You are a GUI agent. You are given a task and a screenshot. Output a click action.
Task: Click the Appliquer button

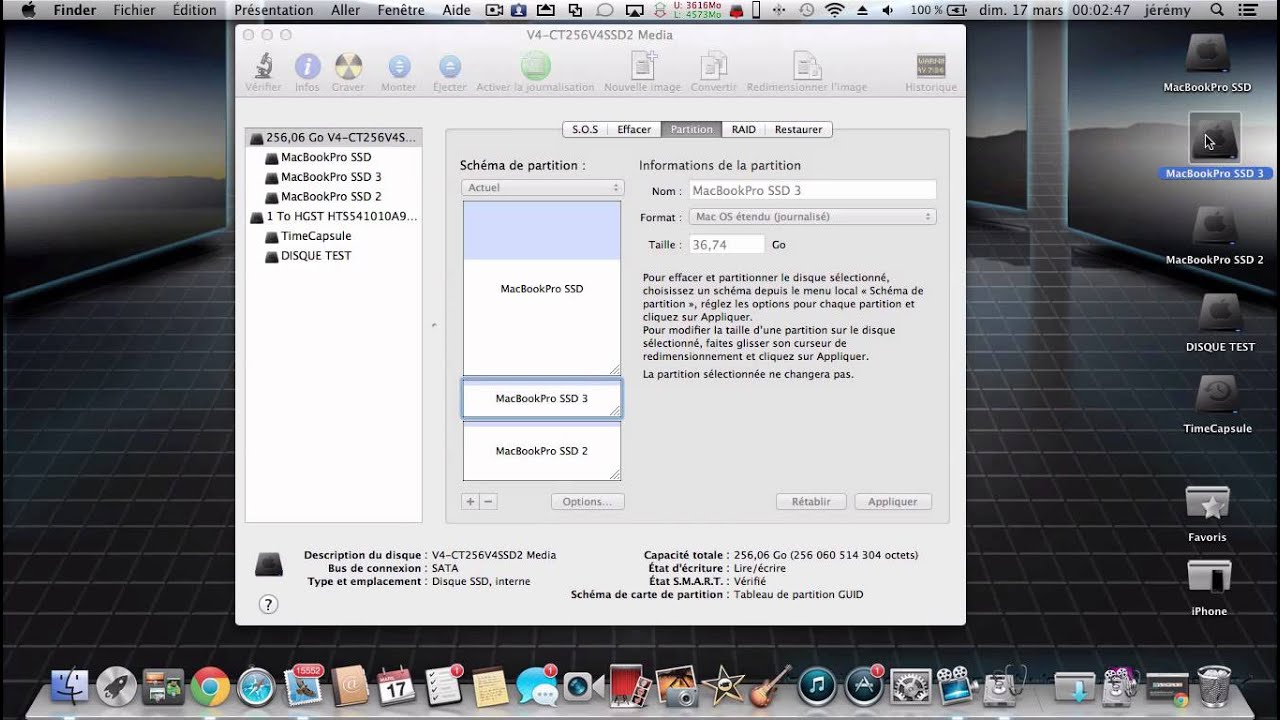click(x=893, y=502)
